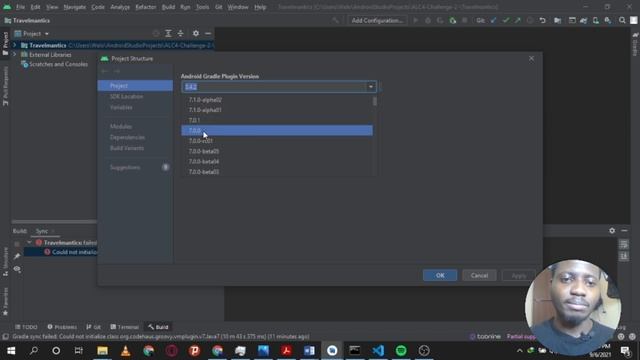The width and height of the screenshot is (640, 360).
Task: Open the Terminal tool window tab
Action: tap(125, 327)
